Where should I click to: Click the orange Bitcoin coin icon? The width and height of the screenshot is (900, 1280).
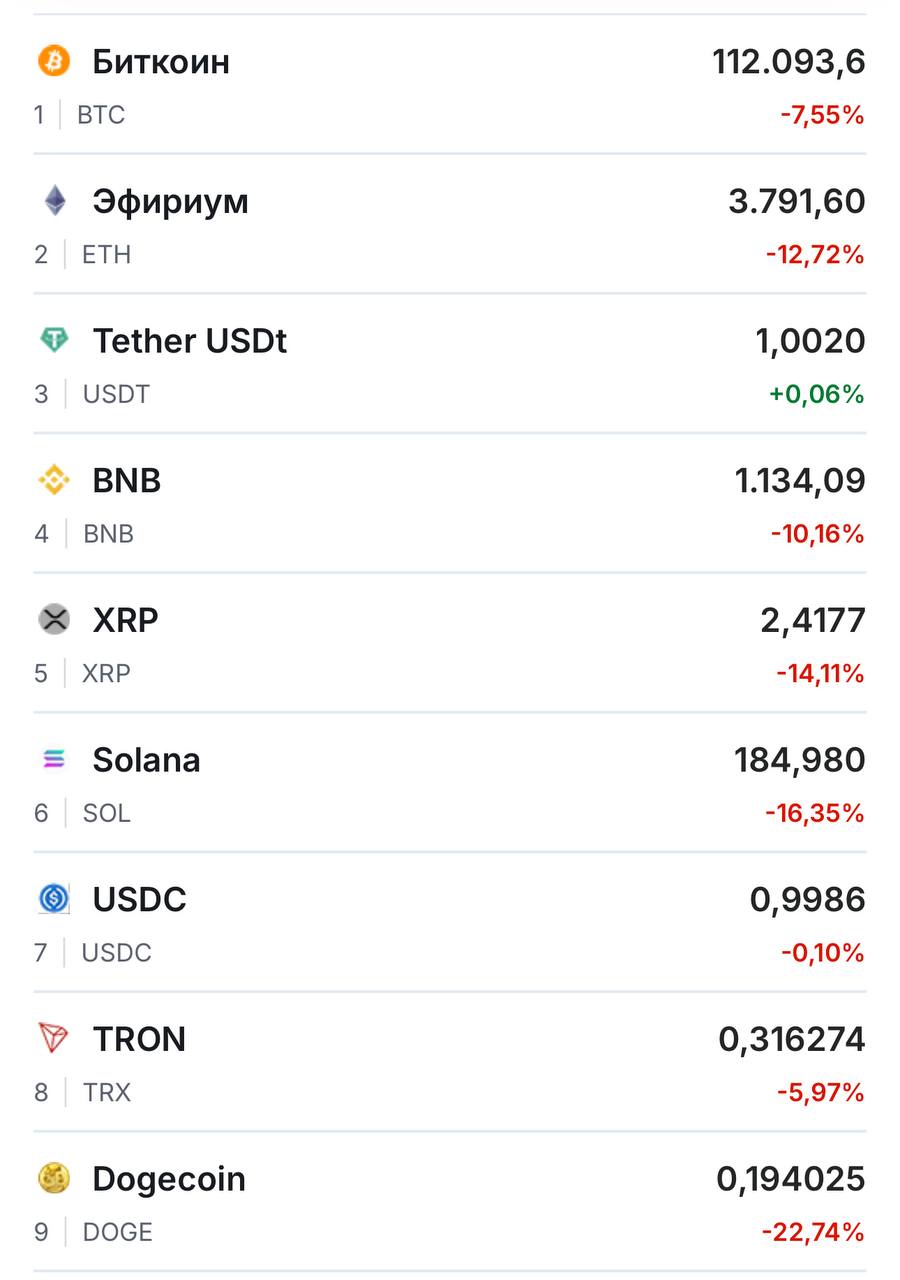point(54,61)
